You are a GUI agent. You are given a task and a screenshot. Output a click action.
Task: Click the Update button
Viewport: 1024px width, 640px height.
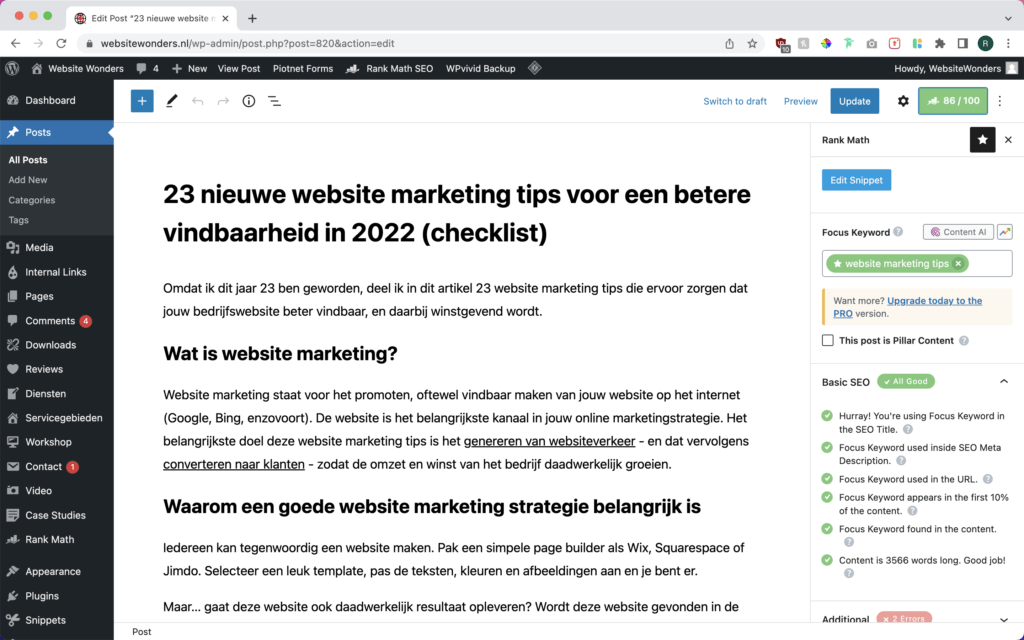click(855, 101)
